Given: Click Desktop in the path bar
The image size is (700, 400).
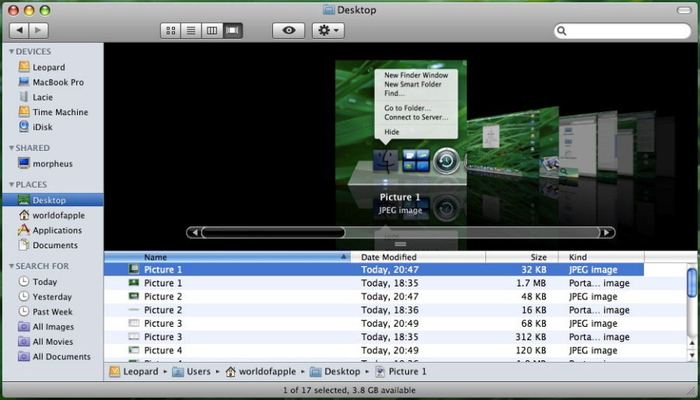Looking at the screenshot, I should (335, 371).
